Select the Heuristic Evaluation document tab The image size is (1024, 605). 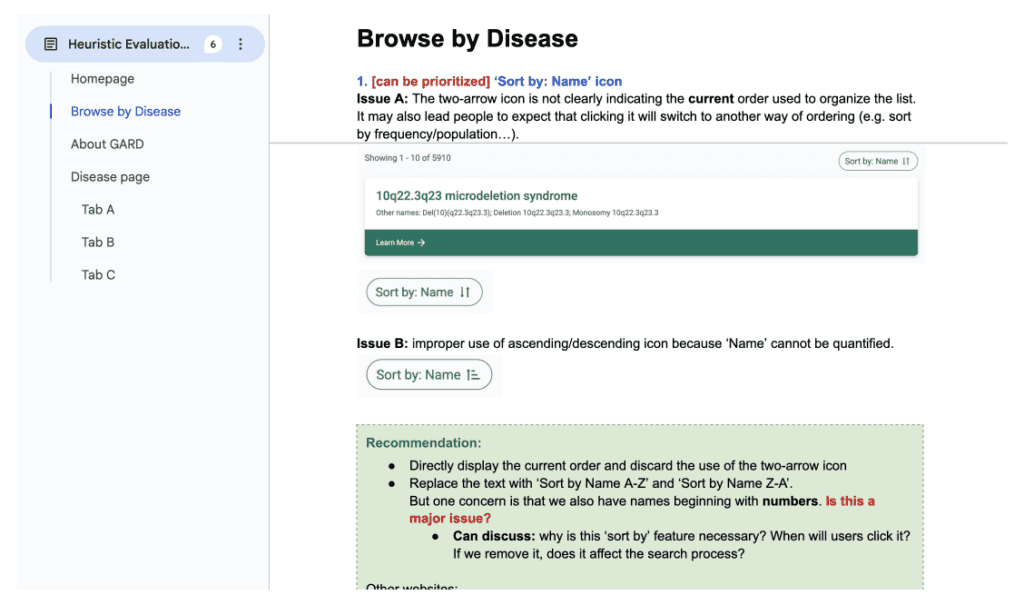pos(145,44)
